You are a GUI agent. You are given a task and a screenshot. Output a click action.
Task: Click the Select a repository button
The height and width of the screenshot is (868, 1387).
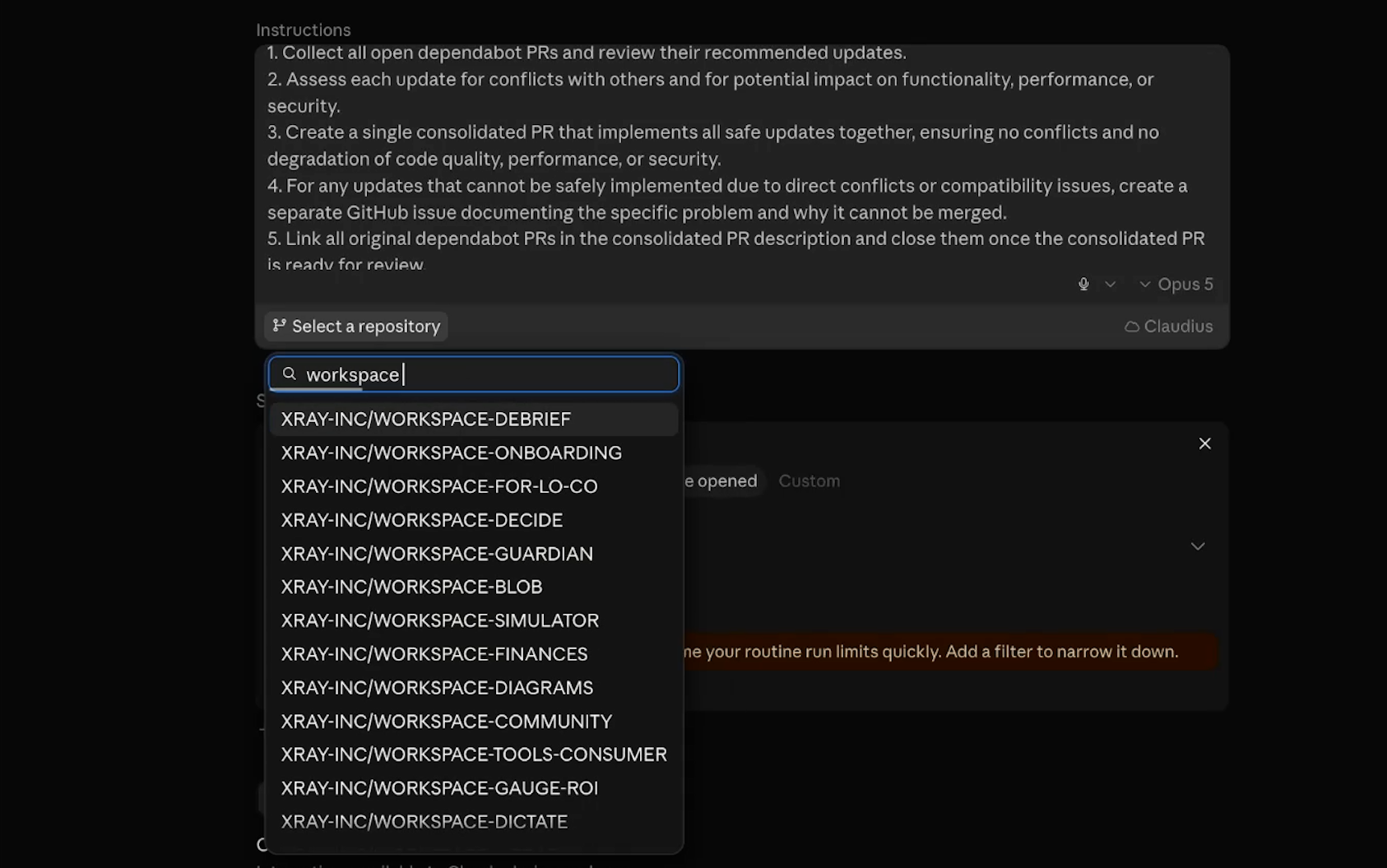click(356, 327)
